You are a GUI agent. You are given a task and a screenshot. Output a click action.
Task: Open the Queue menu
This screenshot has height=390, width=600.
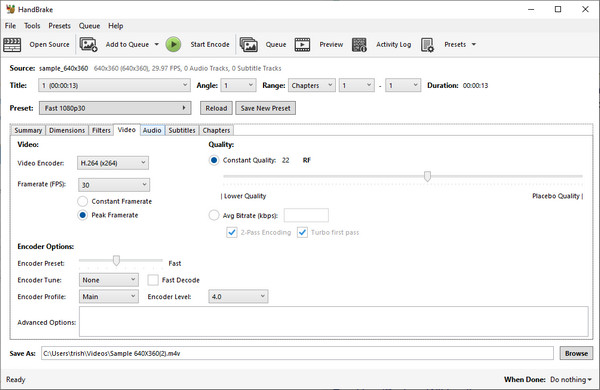[x=89, y=26]
